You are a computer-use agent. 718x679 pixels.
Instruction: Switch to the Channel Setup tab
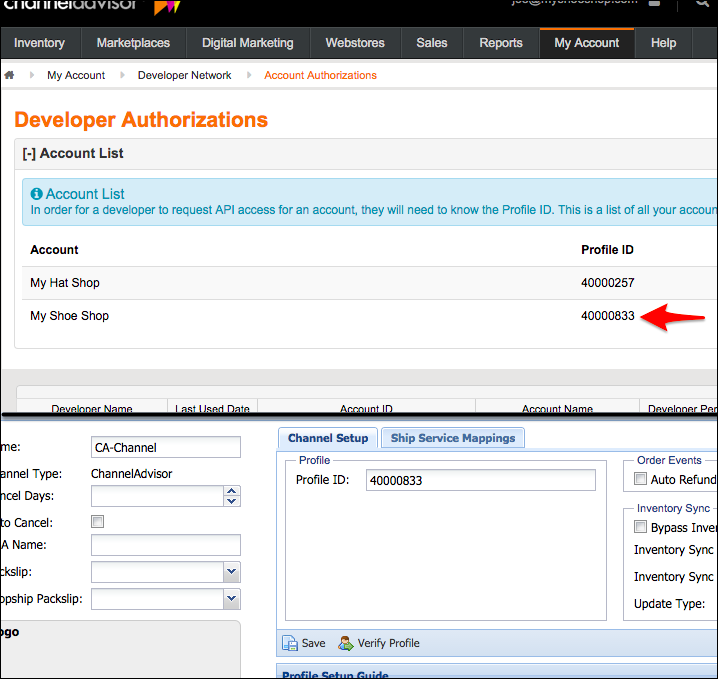pos(328,438)
